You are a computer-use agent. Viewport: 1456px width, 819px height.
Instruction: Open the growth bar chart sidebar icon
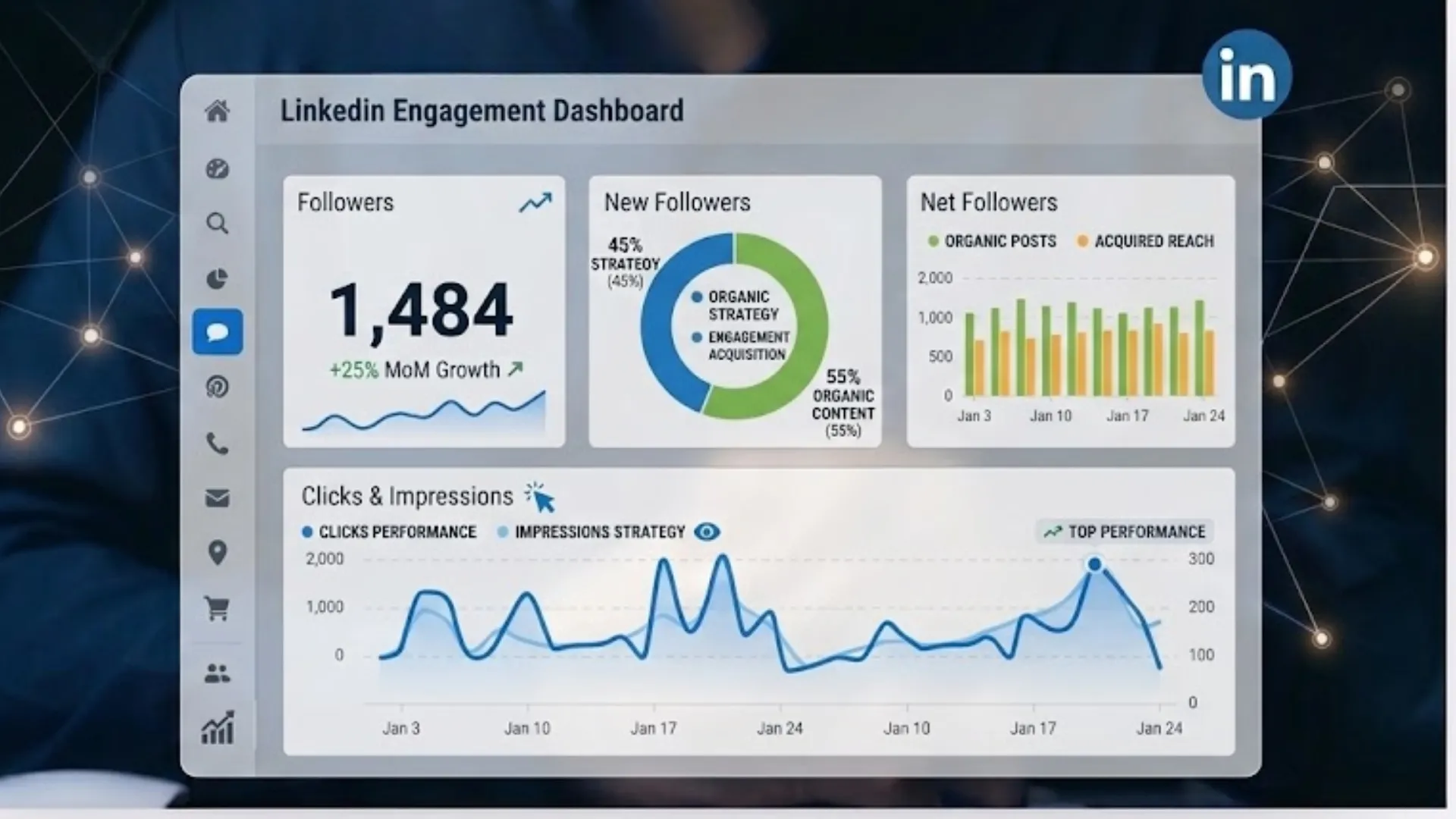(218, 728)
